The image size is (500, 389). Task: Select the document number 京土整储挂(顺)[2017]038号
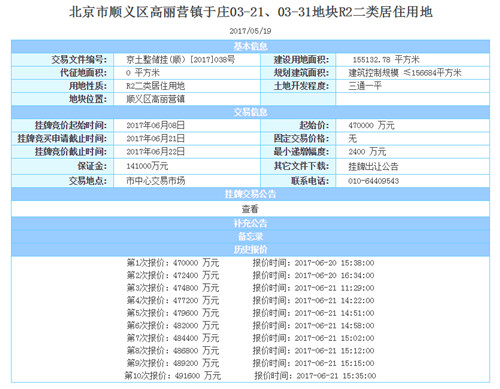180,60
